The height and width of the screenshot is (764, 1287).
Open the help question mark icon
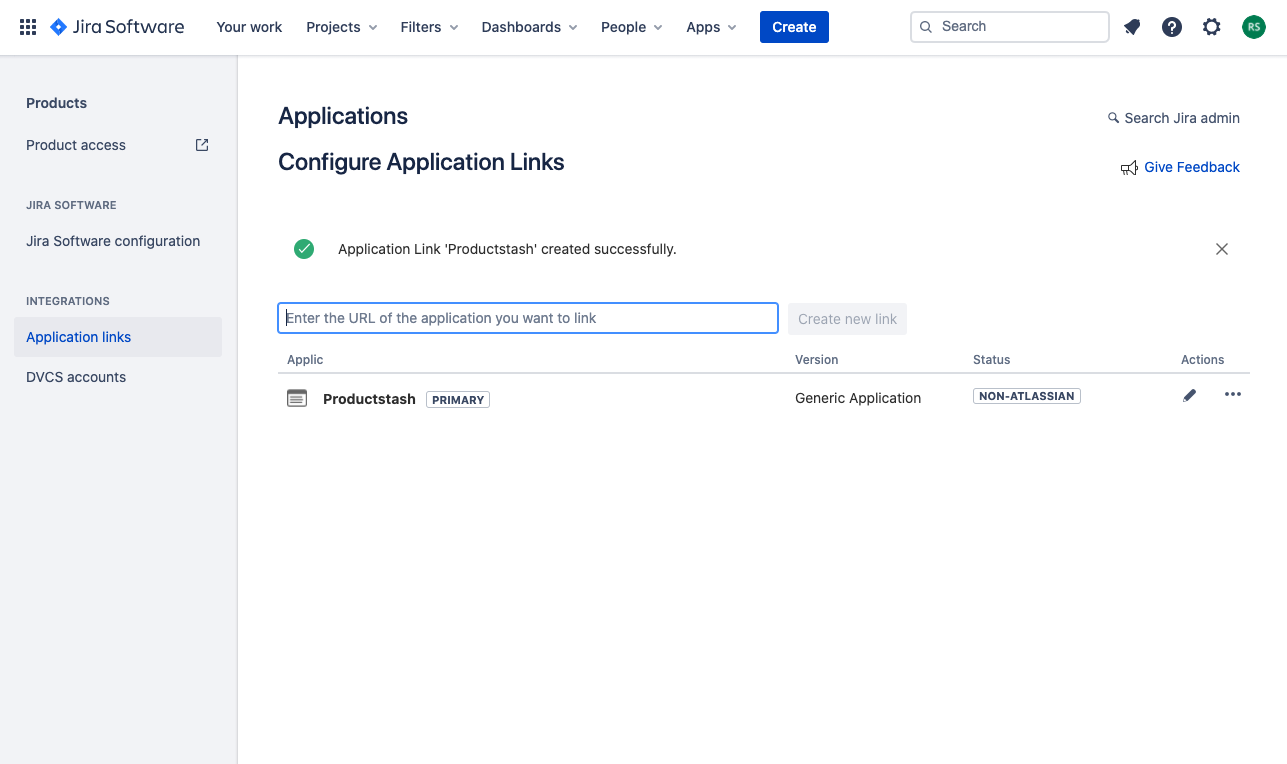(1172, 27)
